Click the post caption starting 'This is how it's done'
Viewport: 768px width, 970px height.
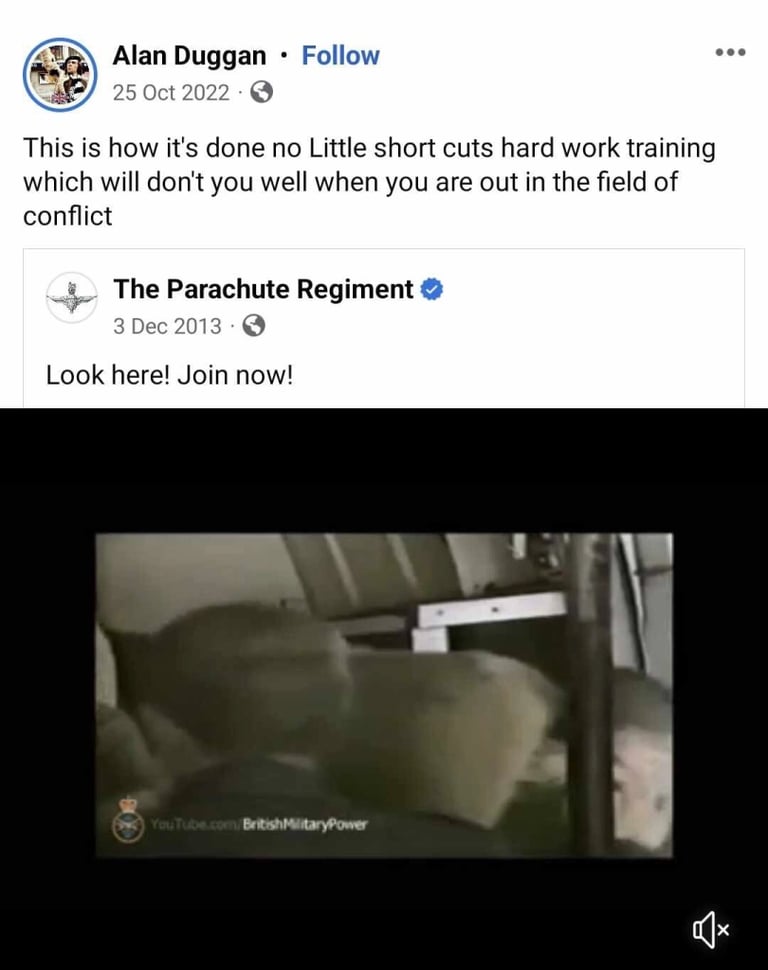click(369, 182)
